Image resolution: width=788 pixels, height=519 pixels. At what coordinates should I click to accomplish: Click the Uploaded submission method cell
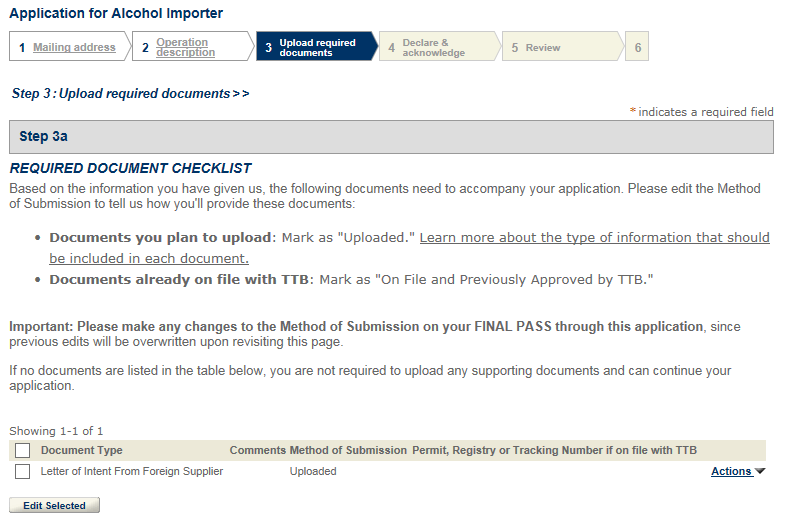point(313,471)
